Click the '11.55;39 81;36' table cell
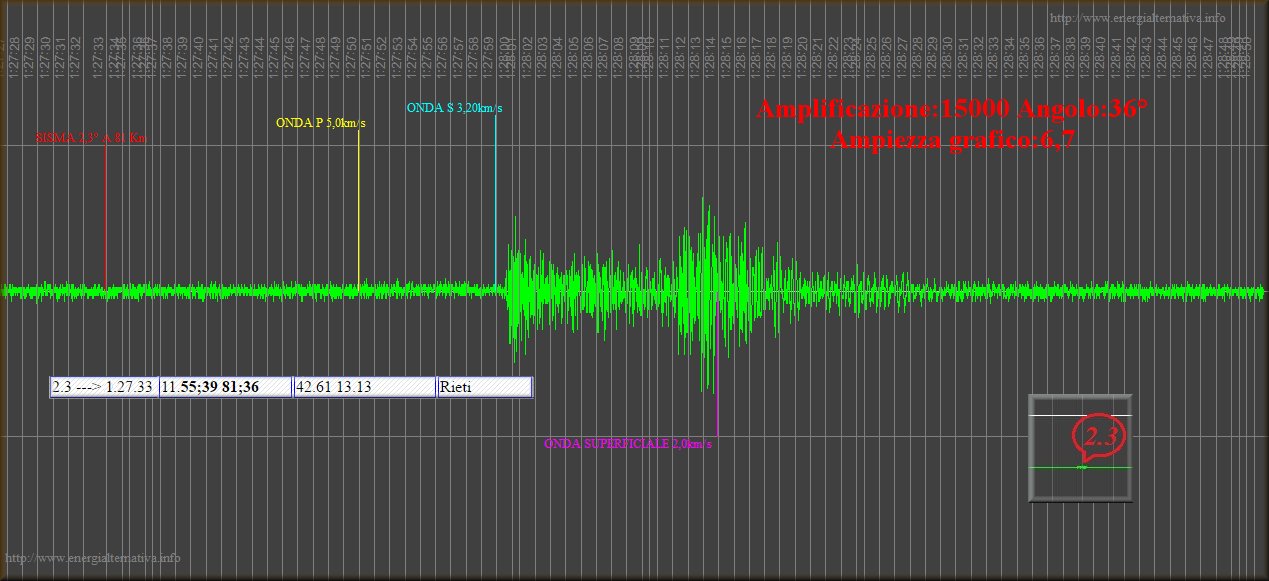 226,387
